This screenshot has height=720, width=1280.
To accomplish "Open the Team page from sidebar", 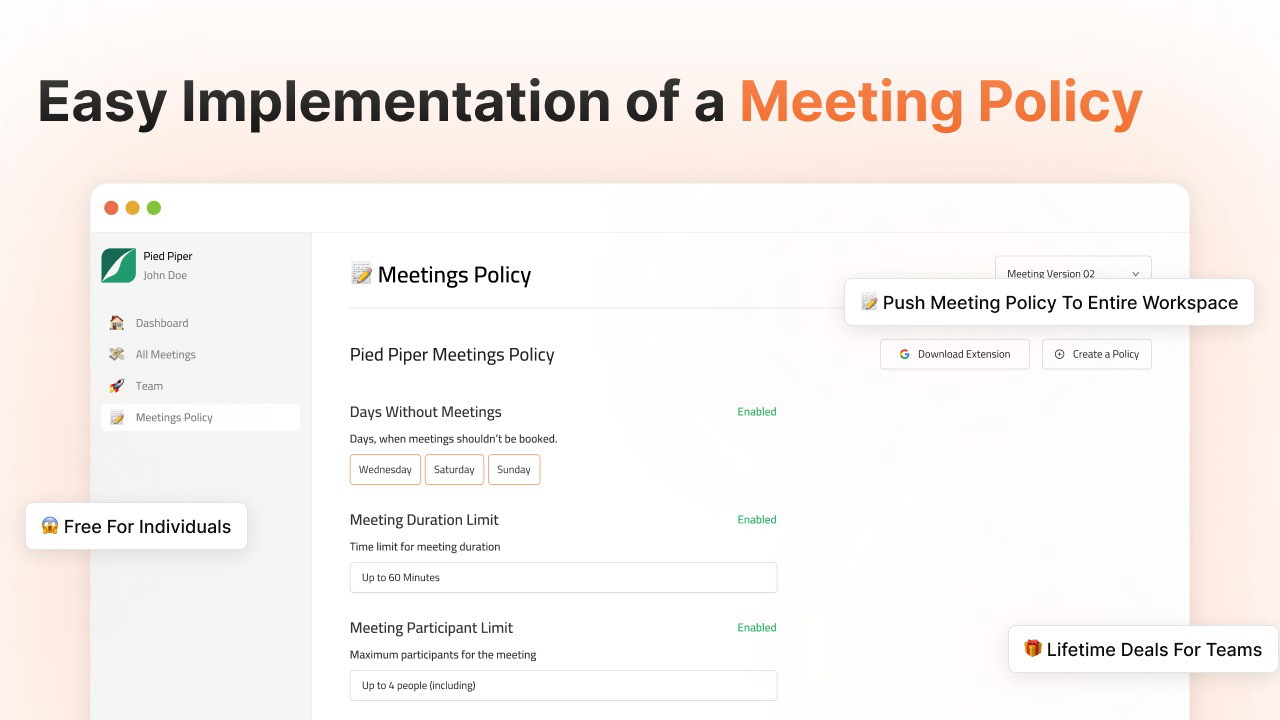I will 149,386.
